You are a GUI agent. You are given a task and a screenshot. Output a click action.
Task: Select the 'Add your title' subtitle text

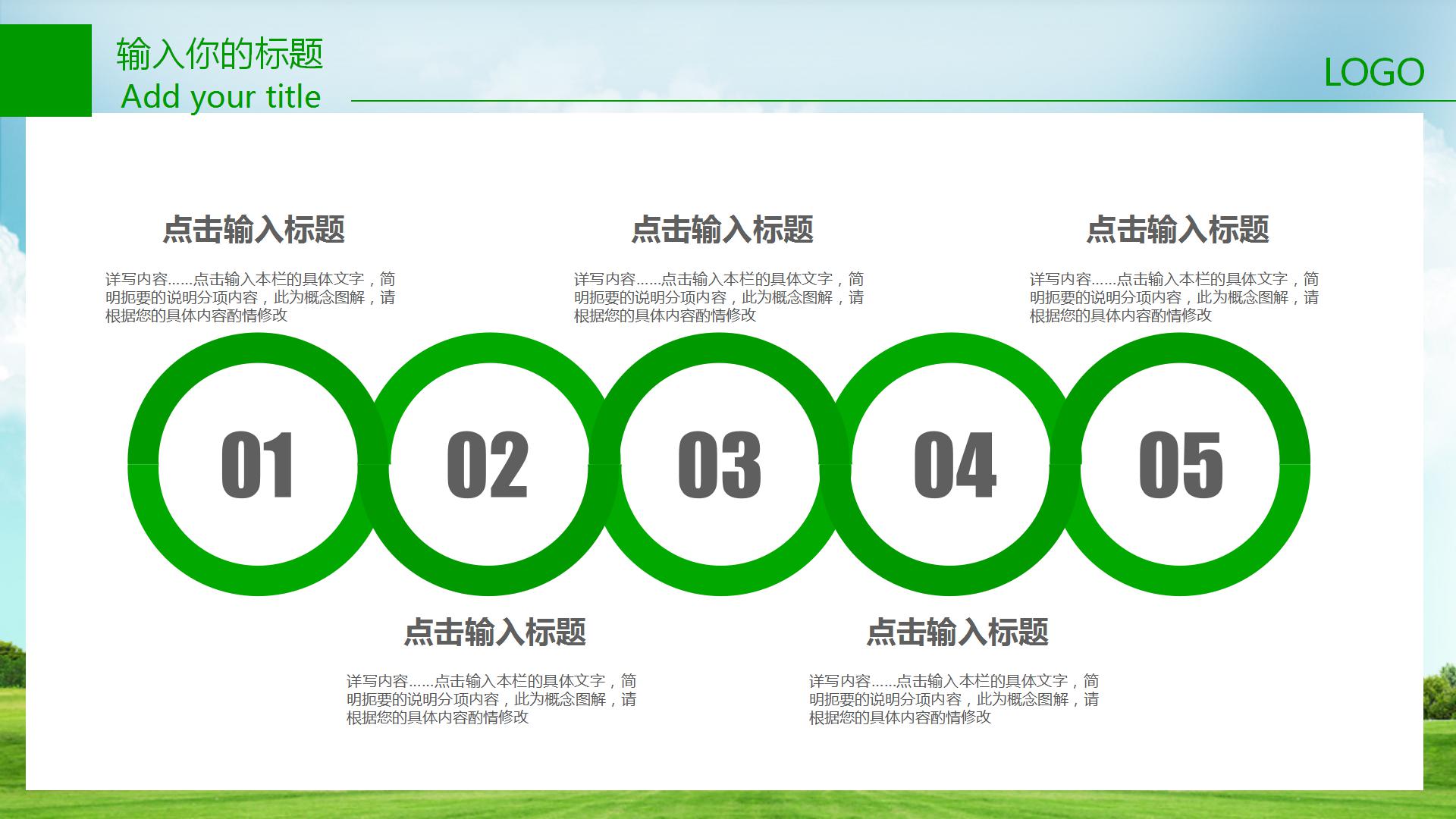tap(221, 97)
